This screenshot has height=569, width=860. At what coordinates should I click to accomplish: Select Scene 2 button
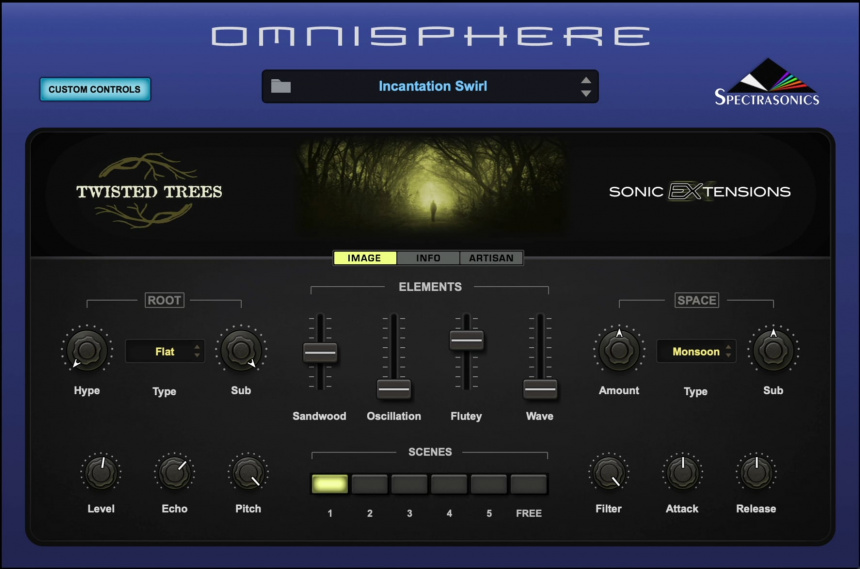370,484
